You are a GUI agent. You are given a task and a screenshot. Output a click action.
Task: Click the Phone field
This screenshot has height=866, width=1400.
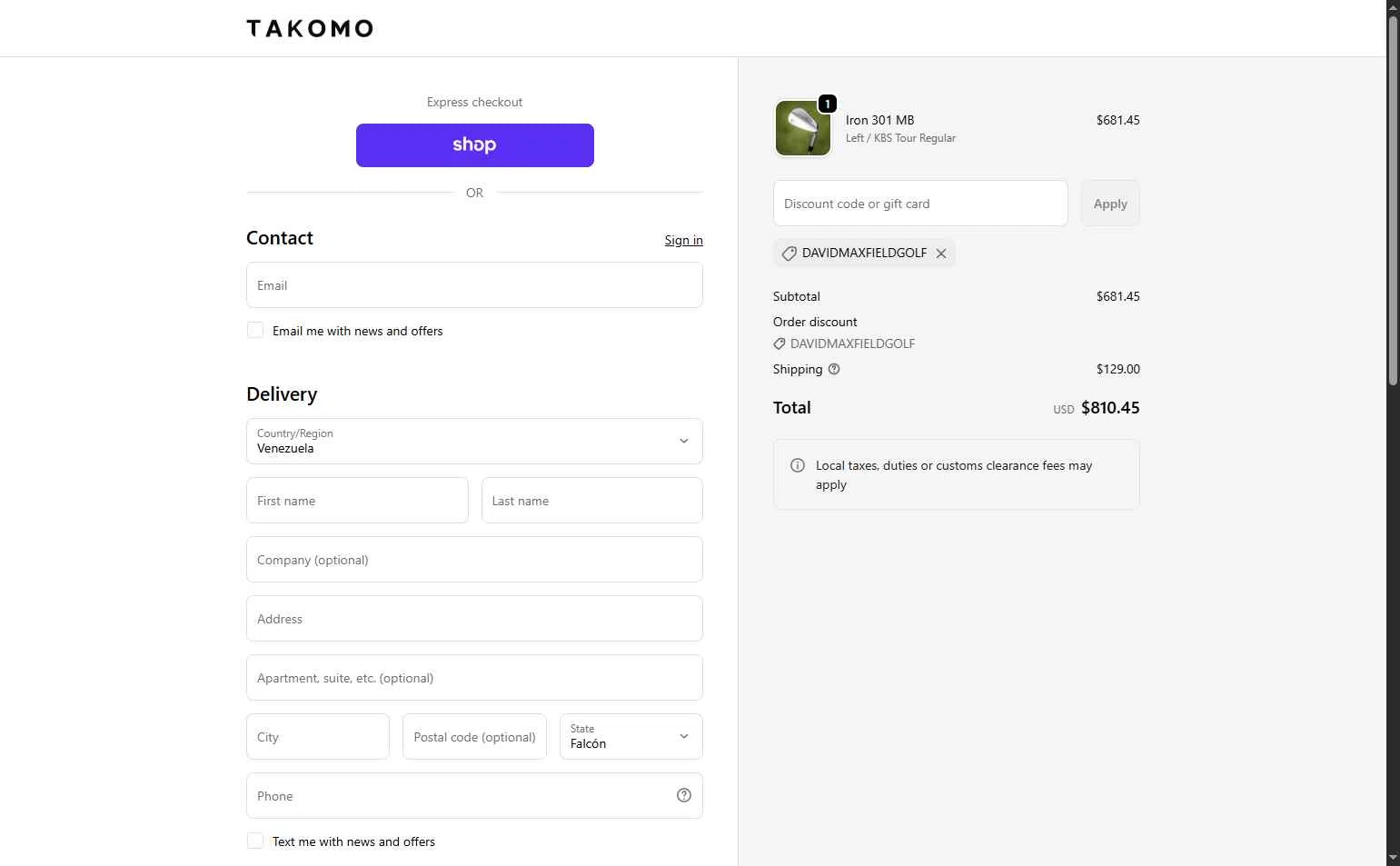474,796
